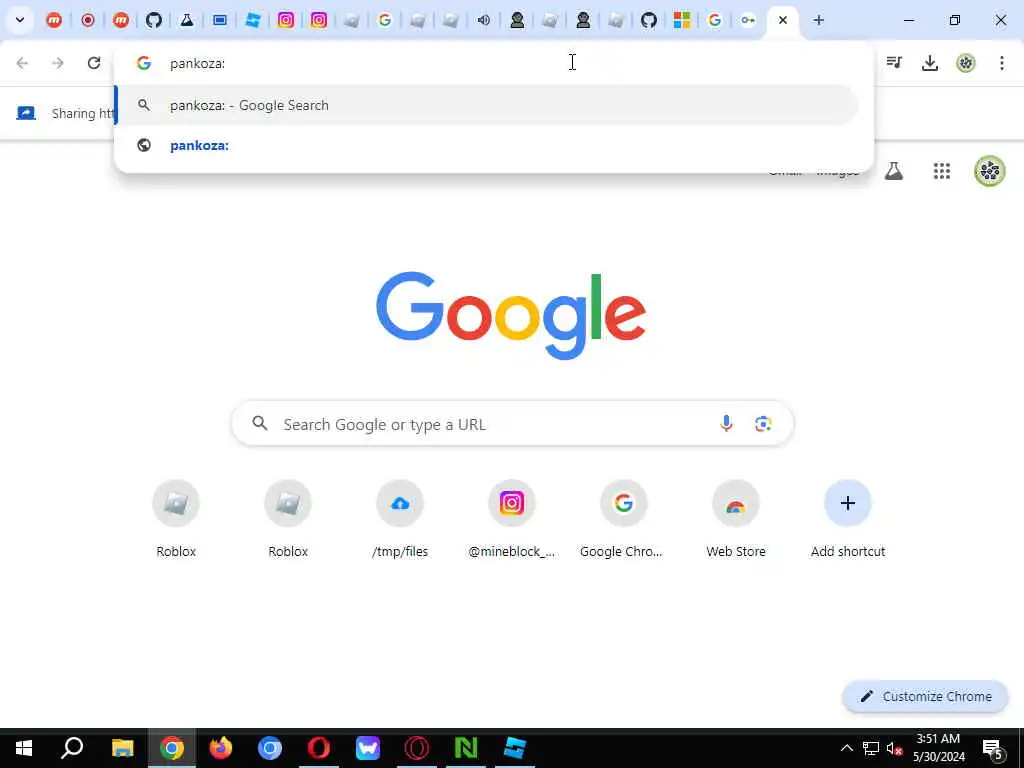The width and height of the screenshot is (1024, 768).
Task: Open Roblox Studio taskbar icon
Action: tap(515, 748)
